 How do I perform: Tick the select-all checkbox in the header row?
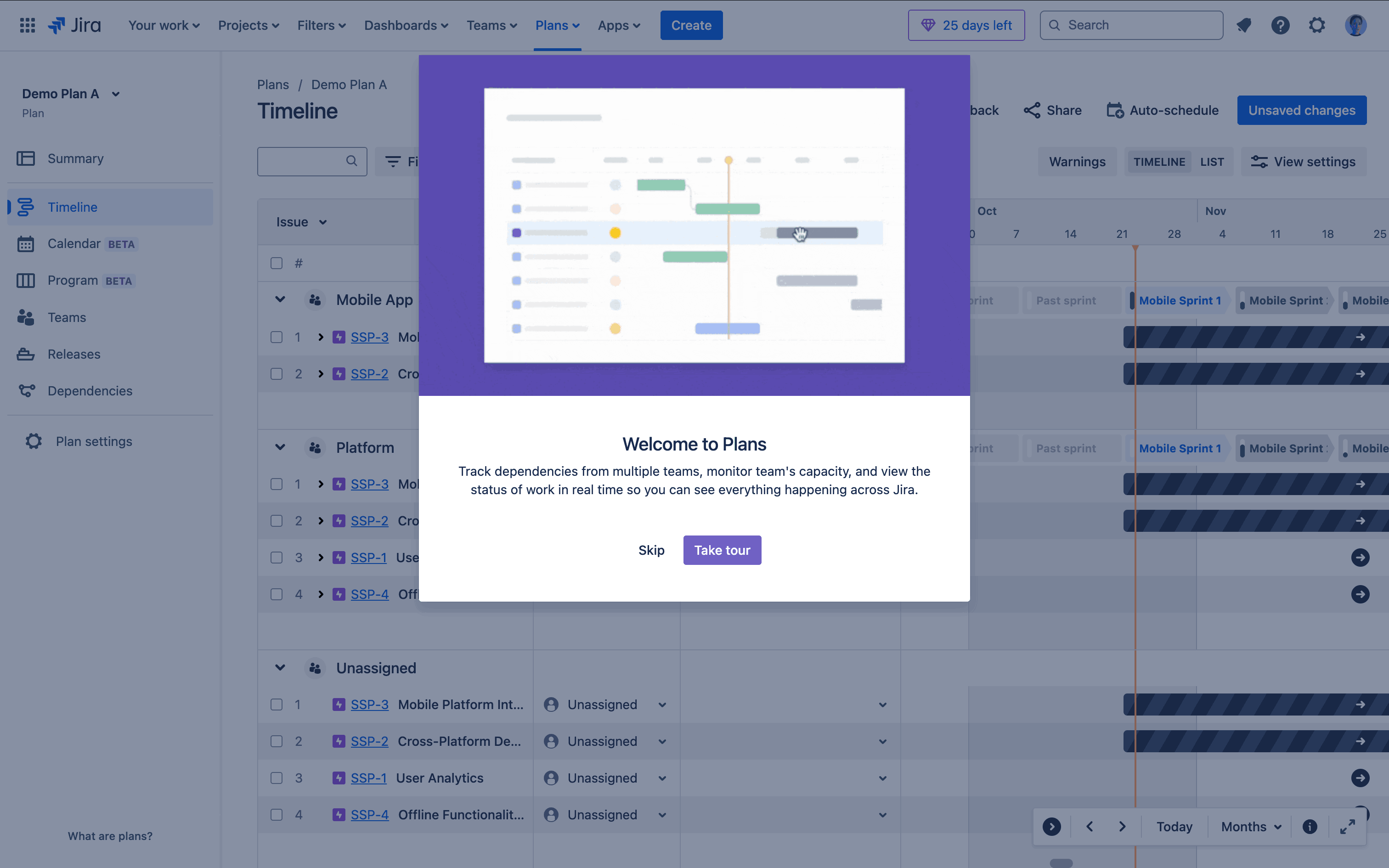tap(276, 262)
